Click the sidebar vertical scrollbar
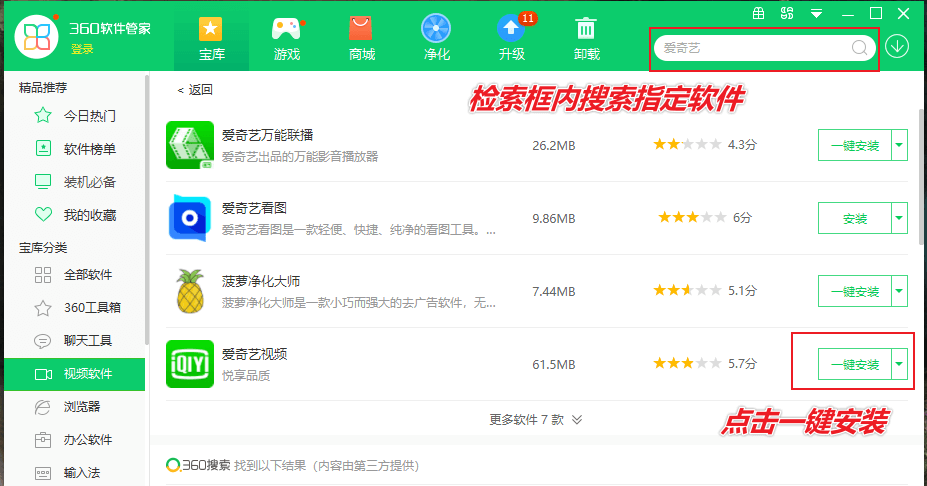927x486 pixels. click(x=147, y=210)
